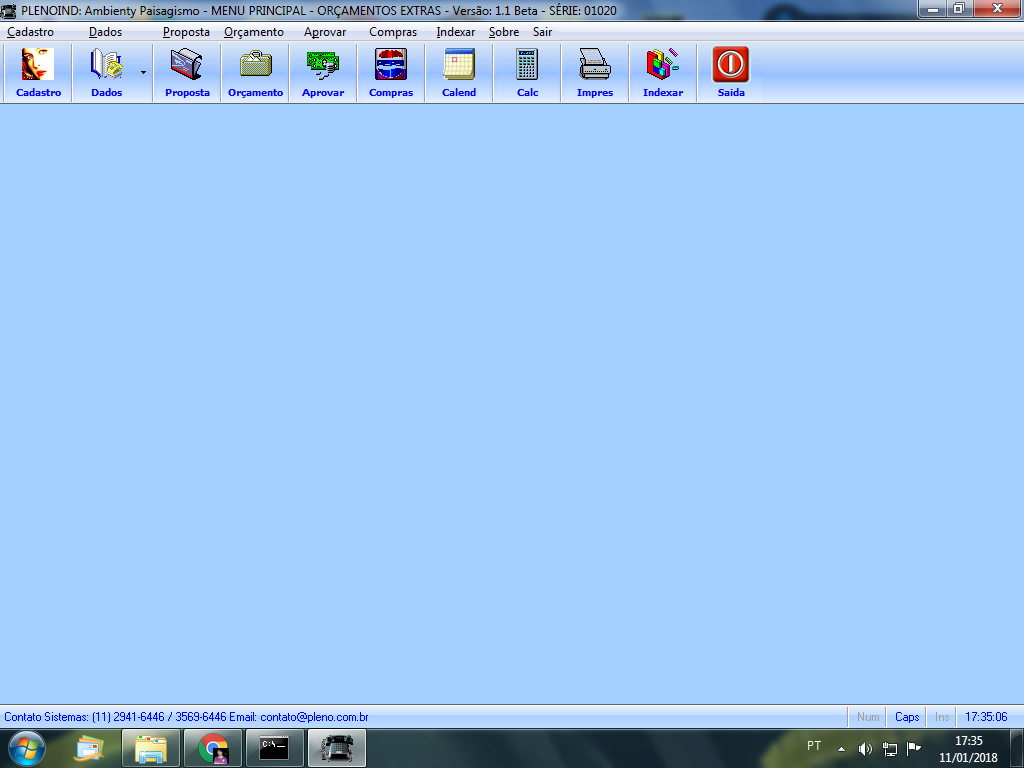Click the 17:35:06 status bar clock

tap(985, 717)
